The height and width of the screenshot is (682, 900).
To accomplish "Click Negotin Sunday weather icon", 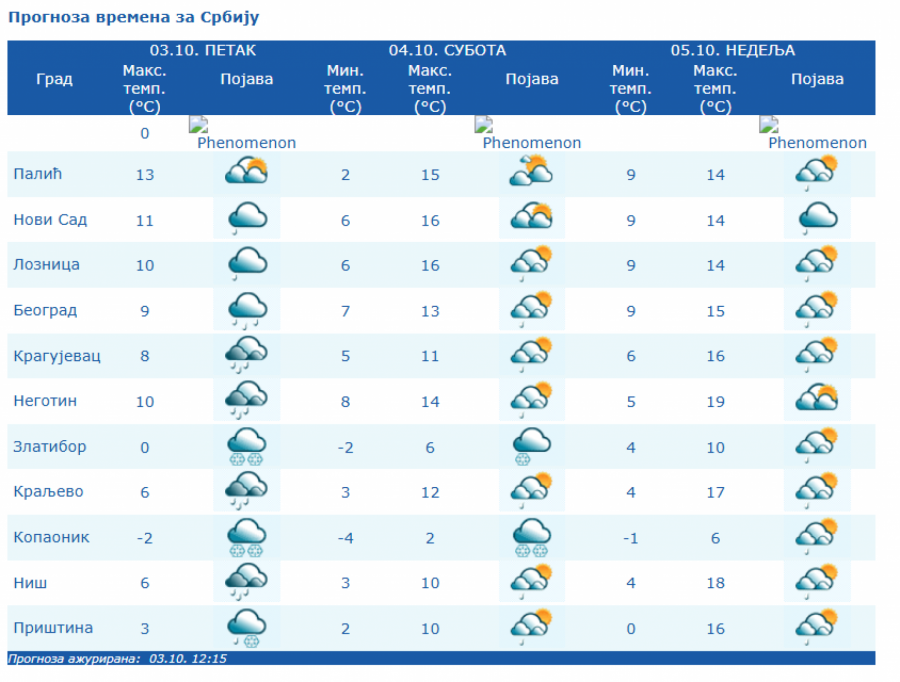I will pos(816,401).
